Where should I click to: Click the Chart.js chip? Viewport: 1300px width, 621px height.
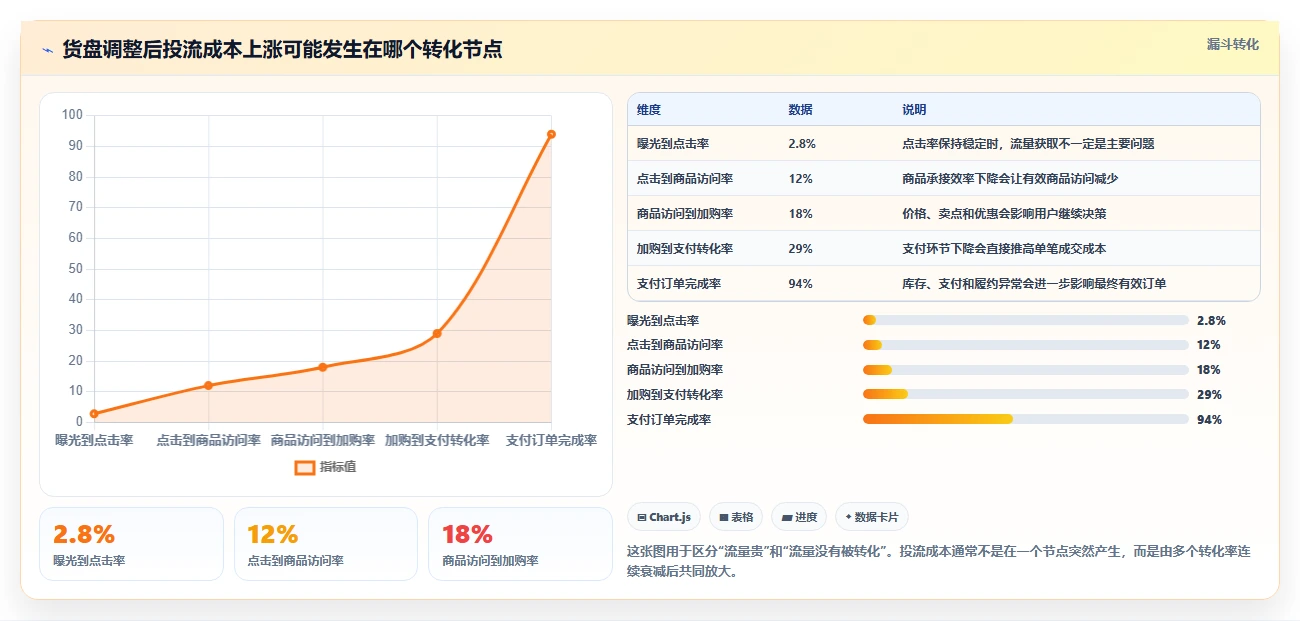click(x=664, y=517)
